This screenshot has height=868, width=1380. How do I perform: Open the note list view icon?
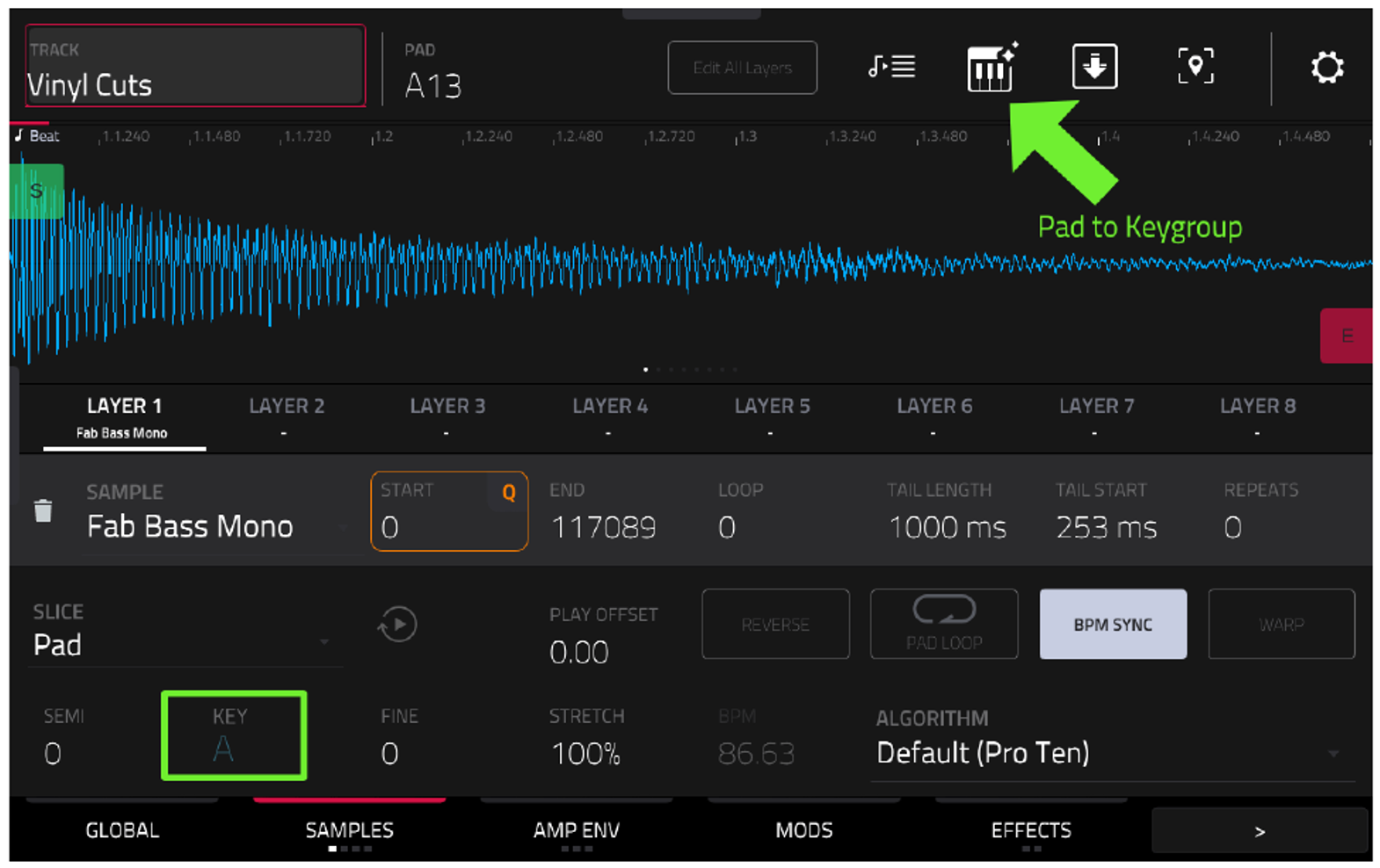[891, 67]
